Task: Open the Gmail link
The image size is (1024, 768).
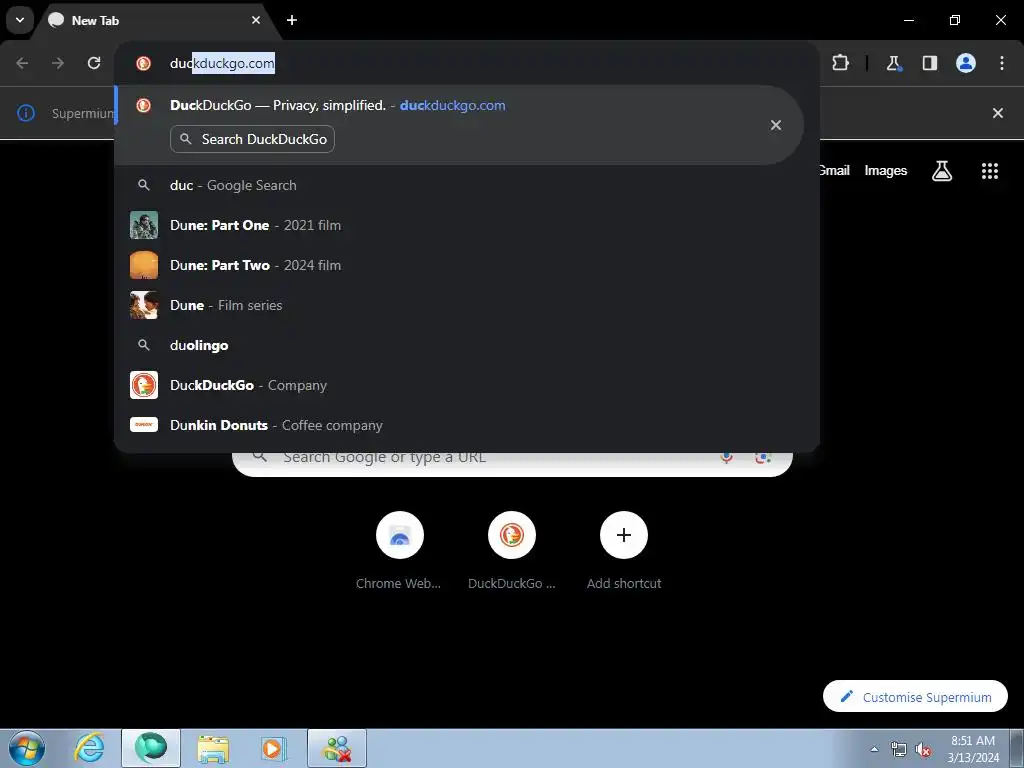Action: point(835,170)
